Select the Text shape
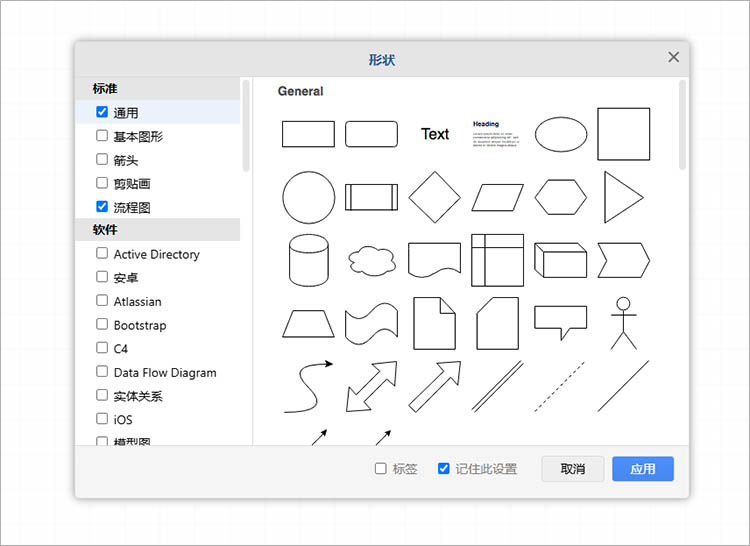 pos(435,134)
